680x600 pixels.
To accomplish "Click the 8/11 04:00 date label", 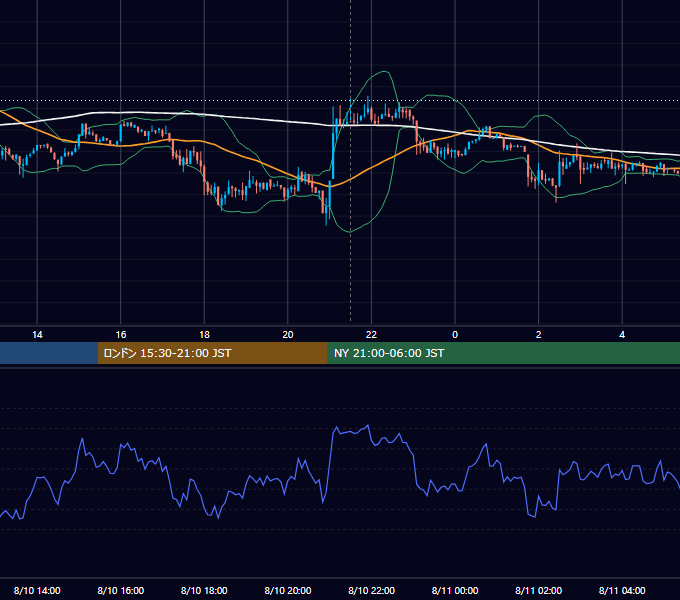I will click(x=622, y=590).
